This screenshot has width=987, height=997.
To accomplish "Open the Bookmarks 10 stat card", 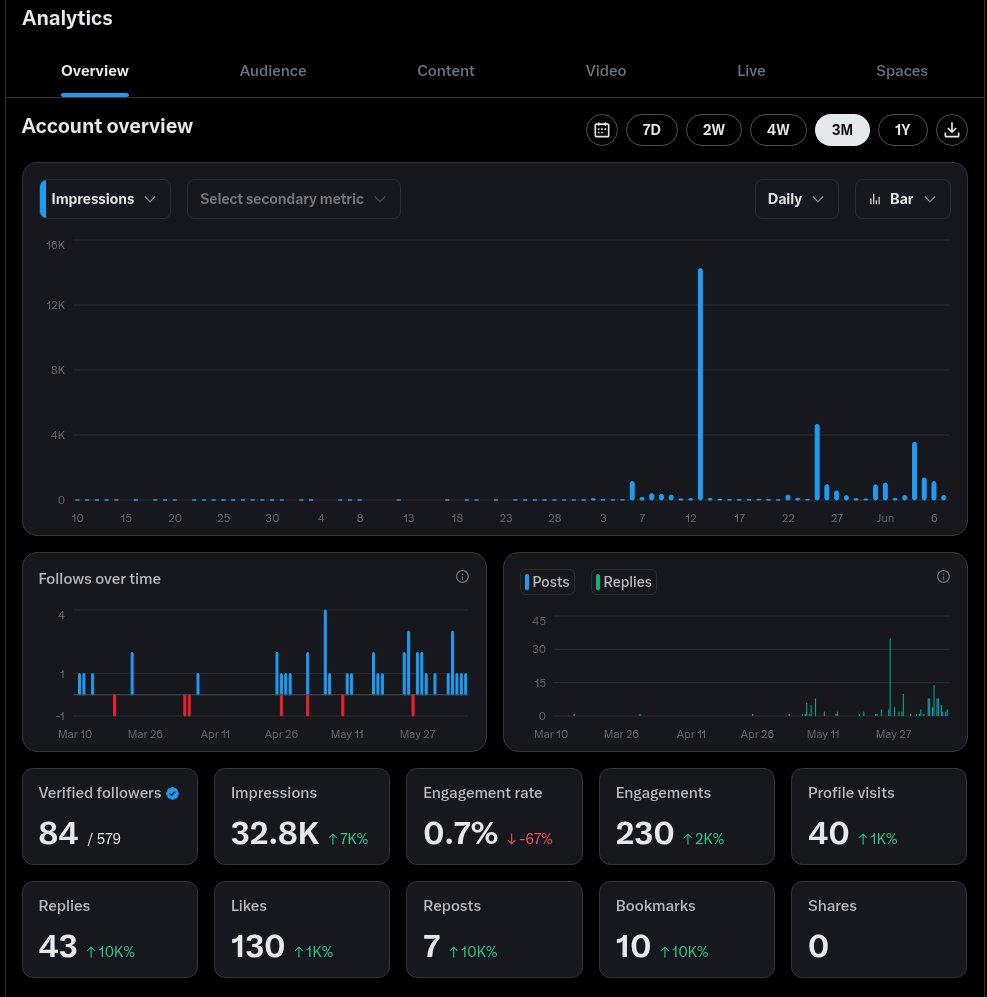I will 687,930.
